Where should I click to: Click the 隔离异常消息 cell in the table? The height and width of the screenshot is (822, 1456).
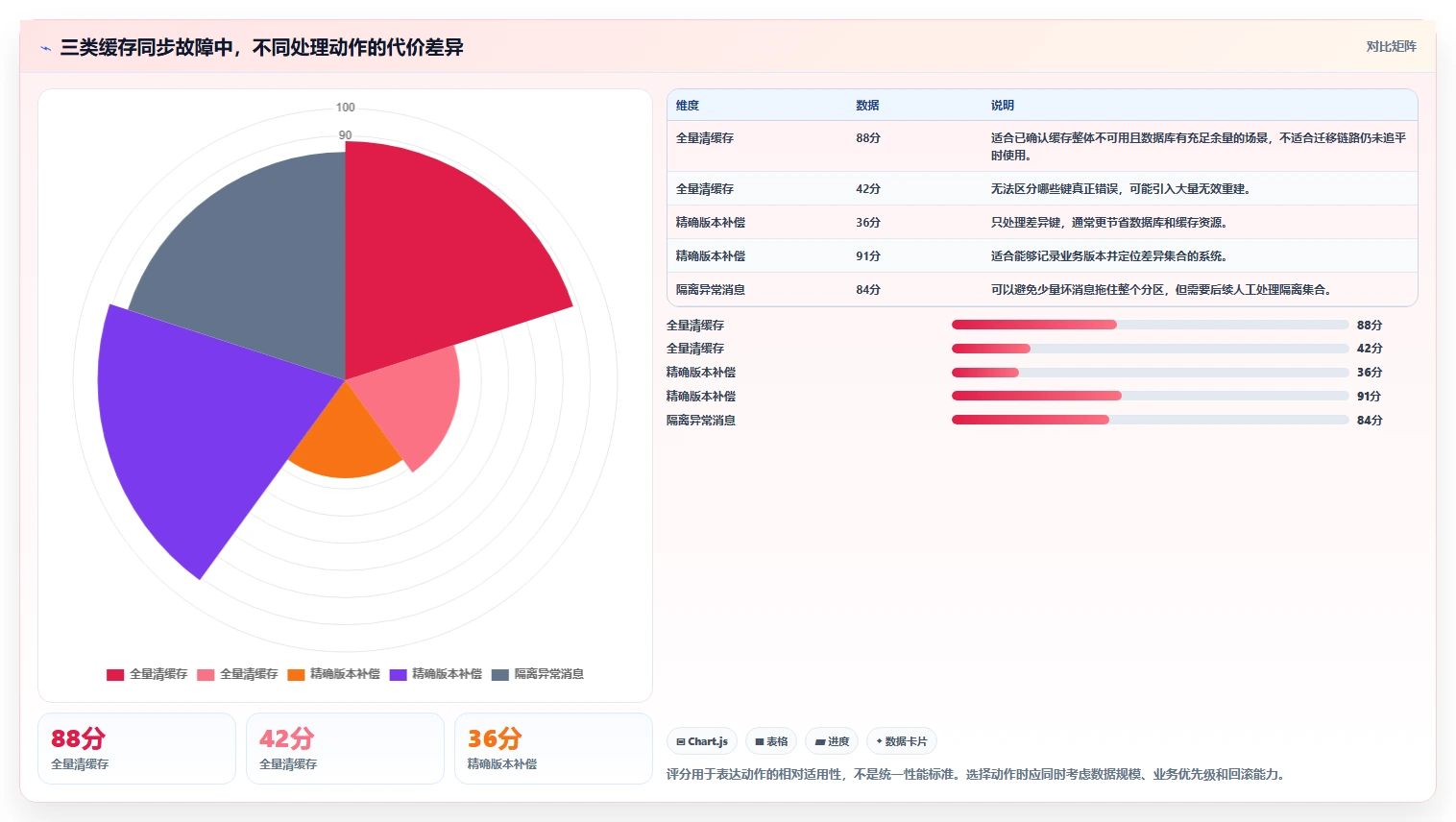(711, 290)
